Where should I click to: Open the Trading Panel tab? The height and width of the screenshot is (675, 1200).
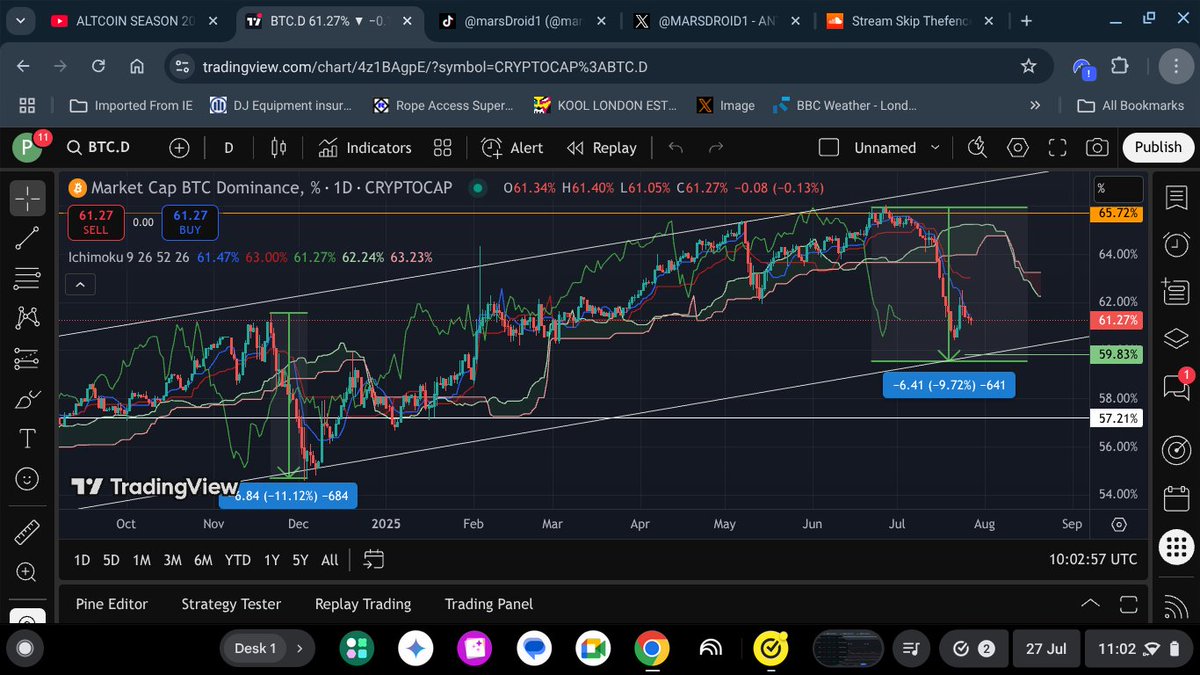coord(489,604)
